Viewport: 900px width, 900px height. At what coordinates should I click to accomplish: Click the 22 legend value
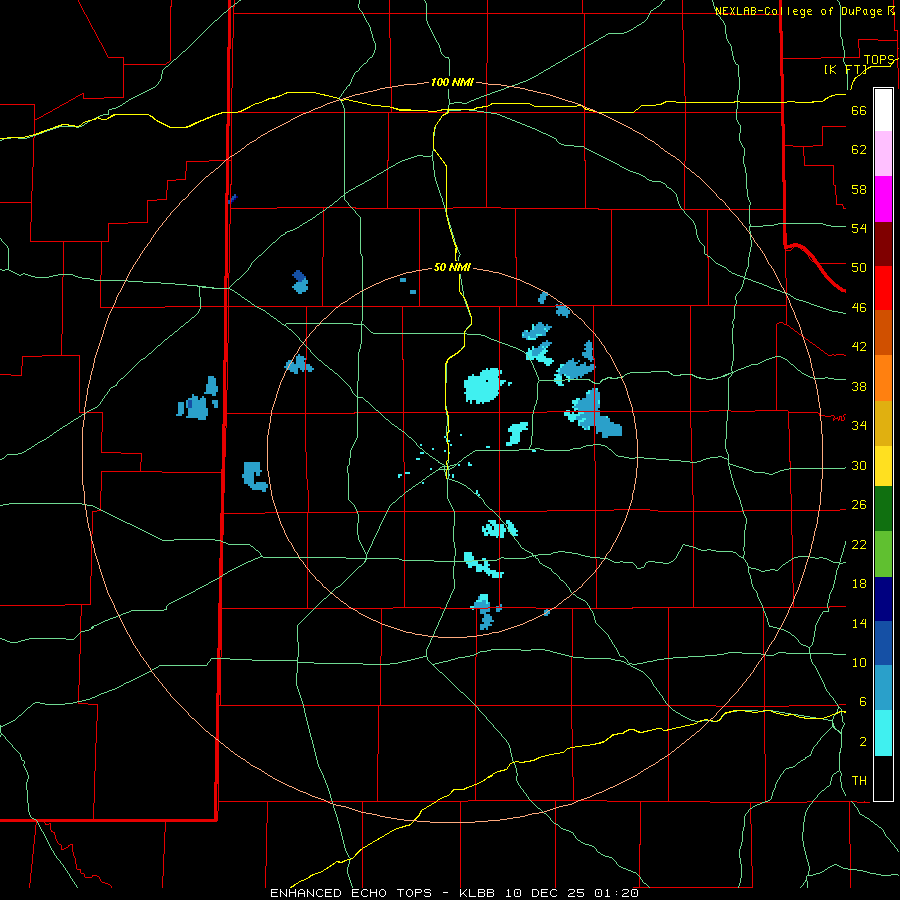859,544
